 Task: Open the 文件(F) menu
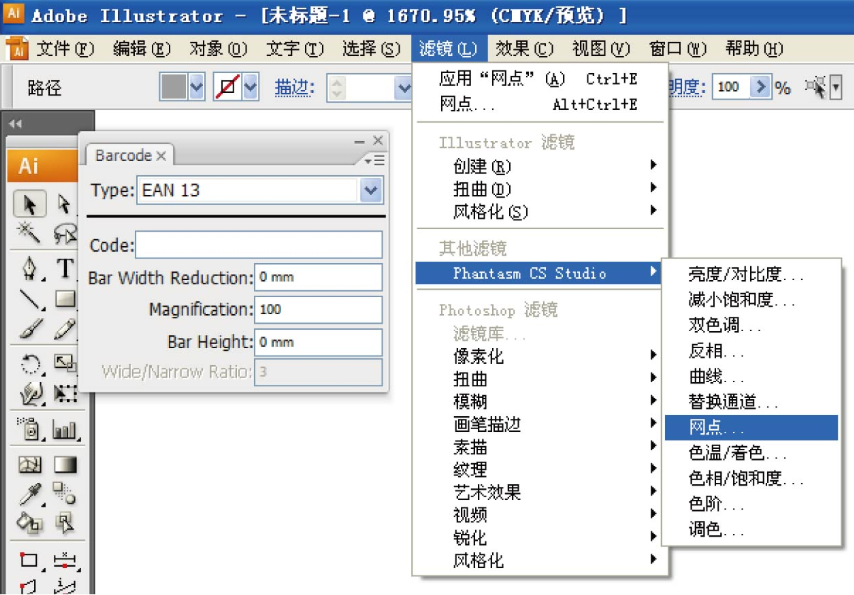(x=65, y=48)
